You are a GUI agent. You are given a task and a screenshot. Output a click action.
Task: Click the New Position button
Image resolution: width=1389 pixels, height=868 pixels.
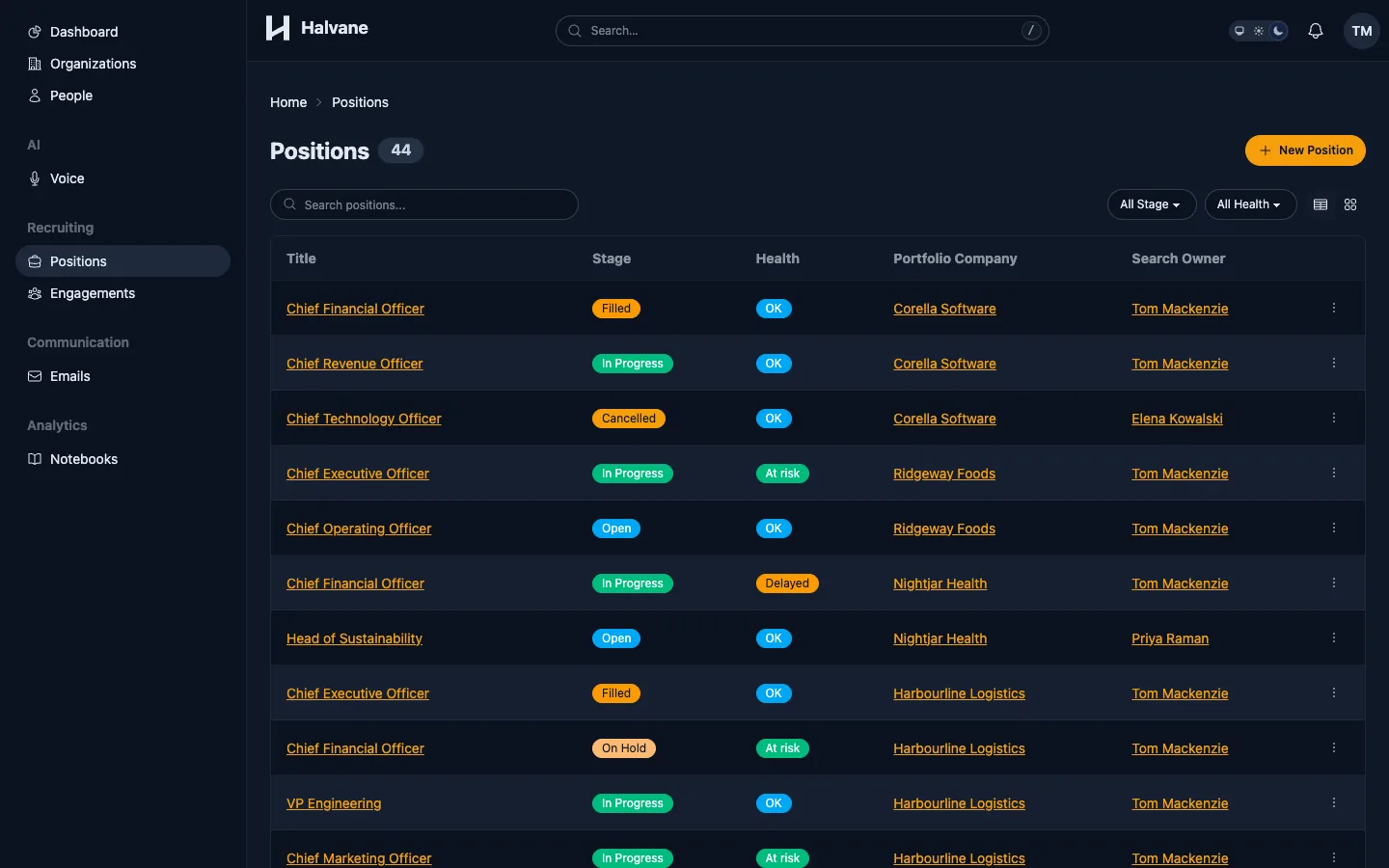[1305, 150]
